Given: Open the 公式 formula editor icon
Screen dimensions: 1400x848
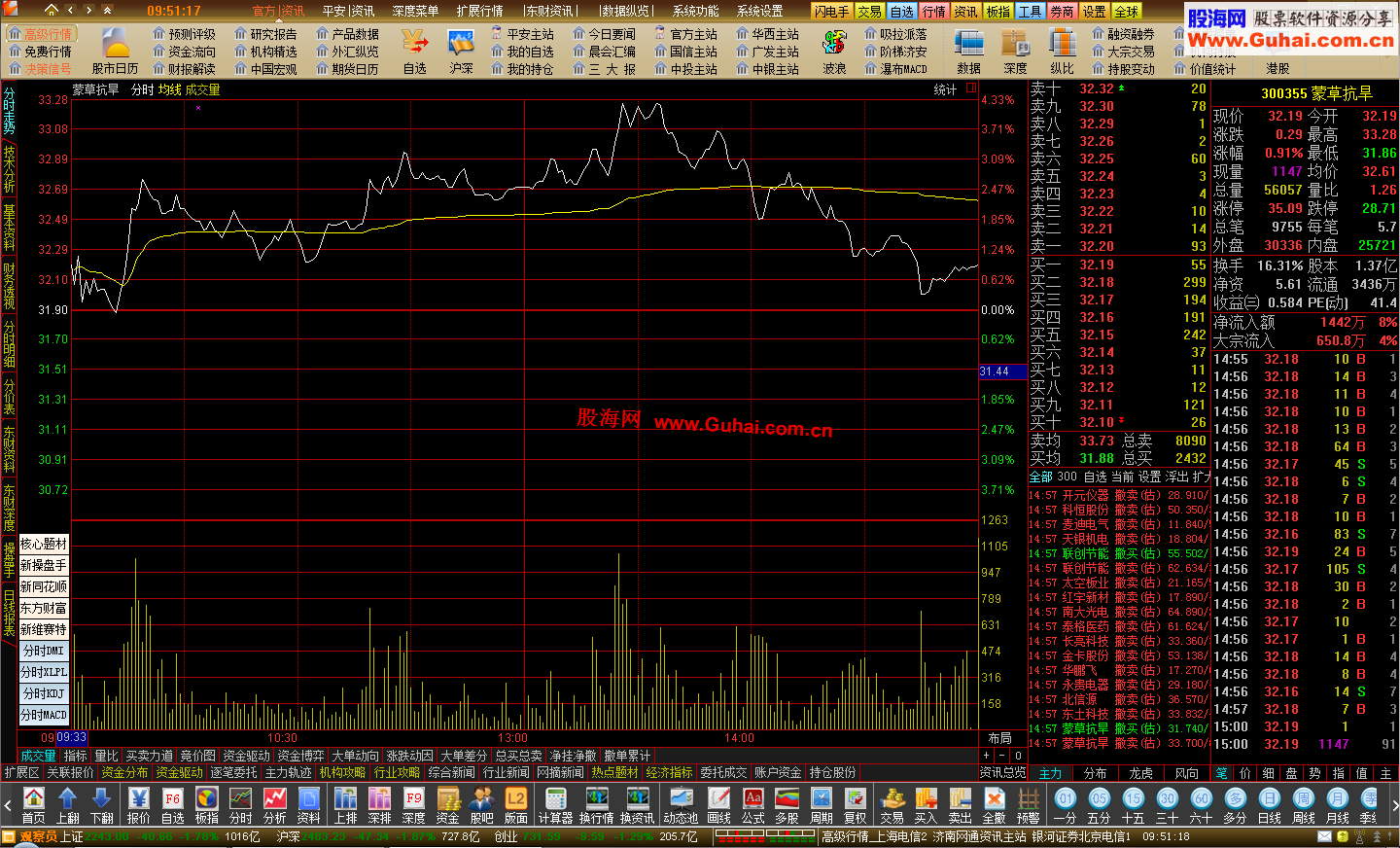Looking at the screenshot, I should [753, 805].
